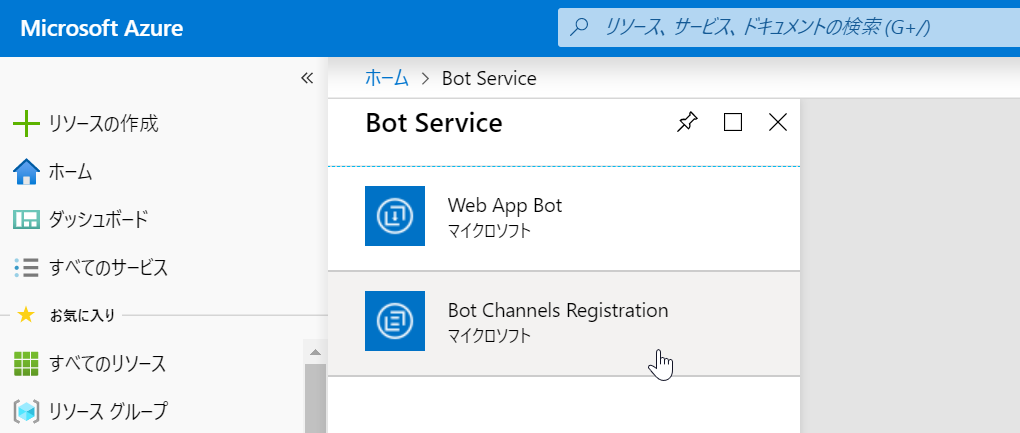Click the Bot Channels Registration icon

(x=395, y=321)
